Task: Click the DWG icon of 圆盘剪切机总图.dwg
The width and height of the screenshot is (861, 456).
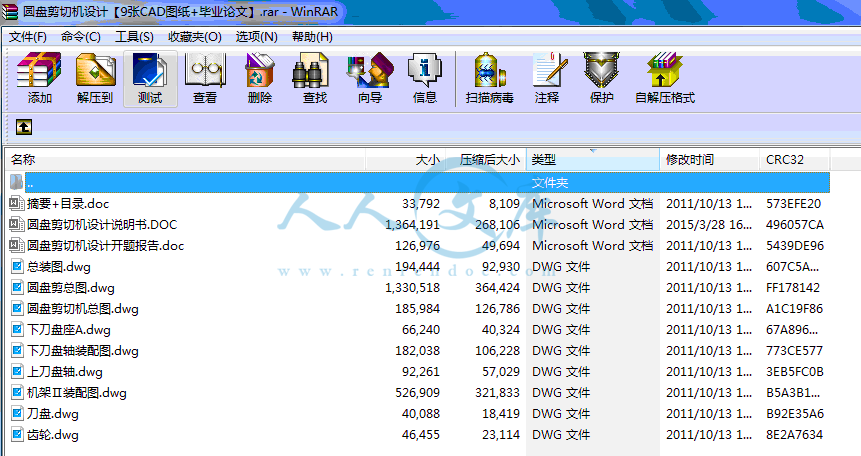Action: pyautogui.click(x=17, y=308)
